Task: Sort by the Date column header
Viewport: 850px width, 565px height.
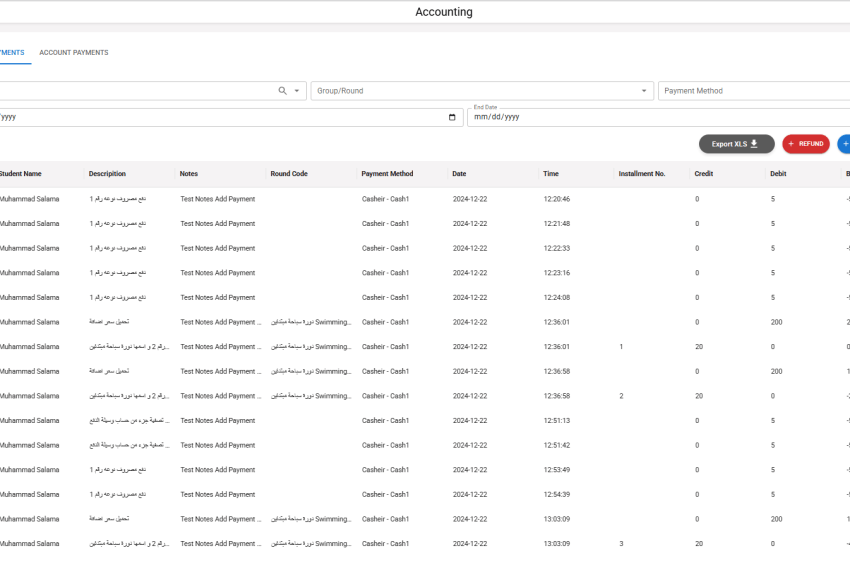Action: click(459, 174)
